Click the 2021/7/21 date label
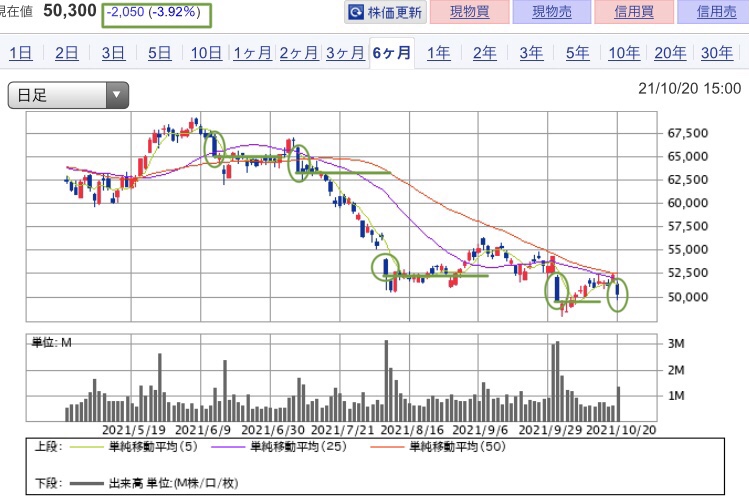 point(342,430)
